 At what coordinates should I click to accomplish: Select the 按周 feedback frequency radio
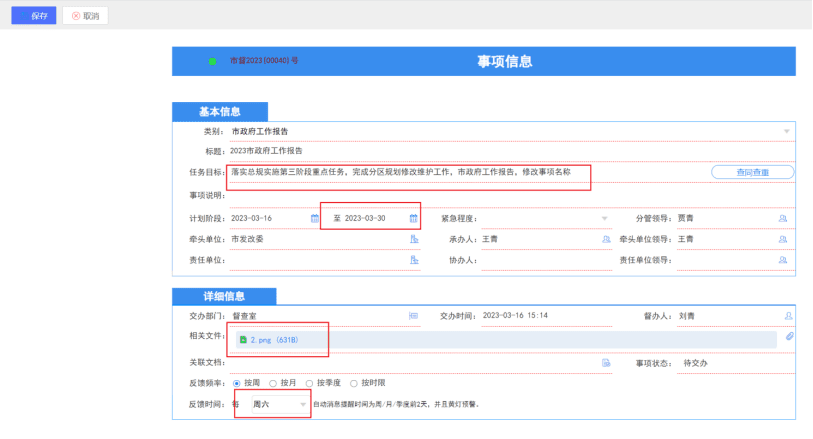click(236, 384)
